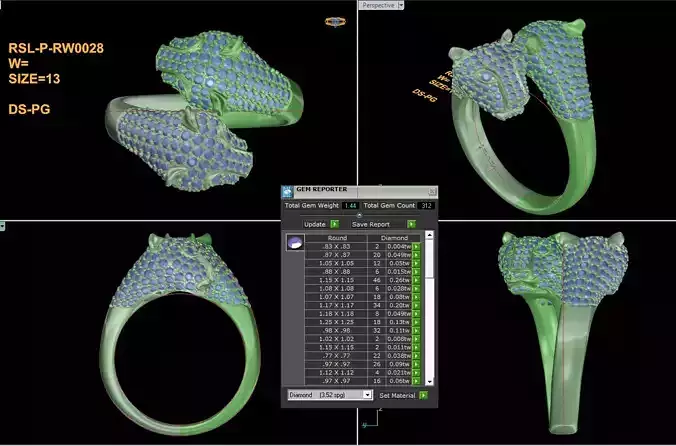The width and height of the screenshot is (676, 446).
Task: Click green arrow in the .77 X .77 row
Action: tap(416, 356)
